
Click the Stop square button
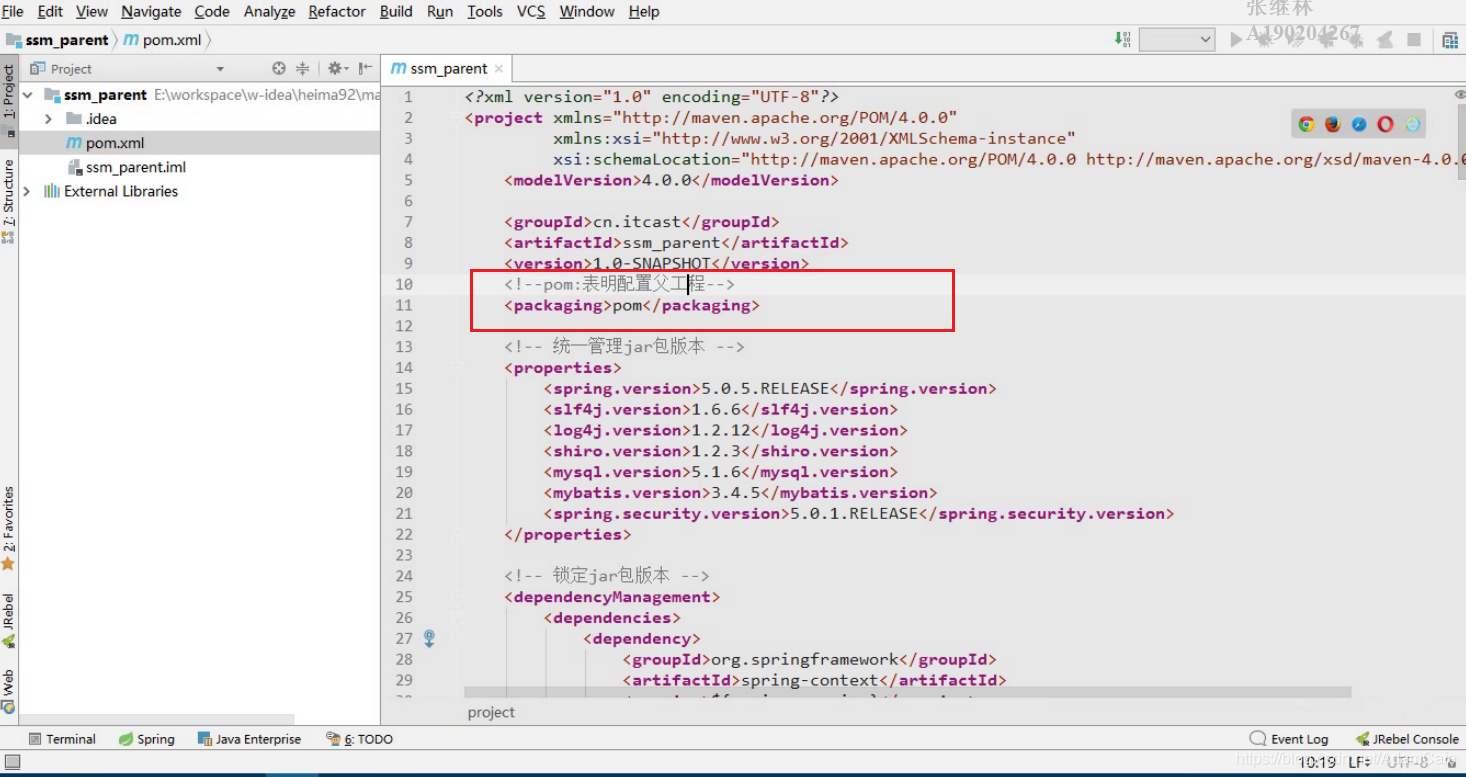1414,40
